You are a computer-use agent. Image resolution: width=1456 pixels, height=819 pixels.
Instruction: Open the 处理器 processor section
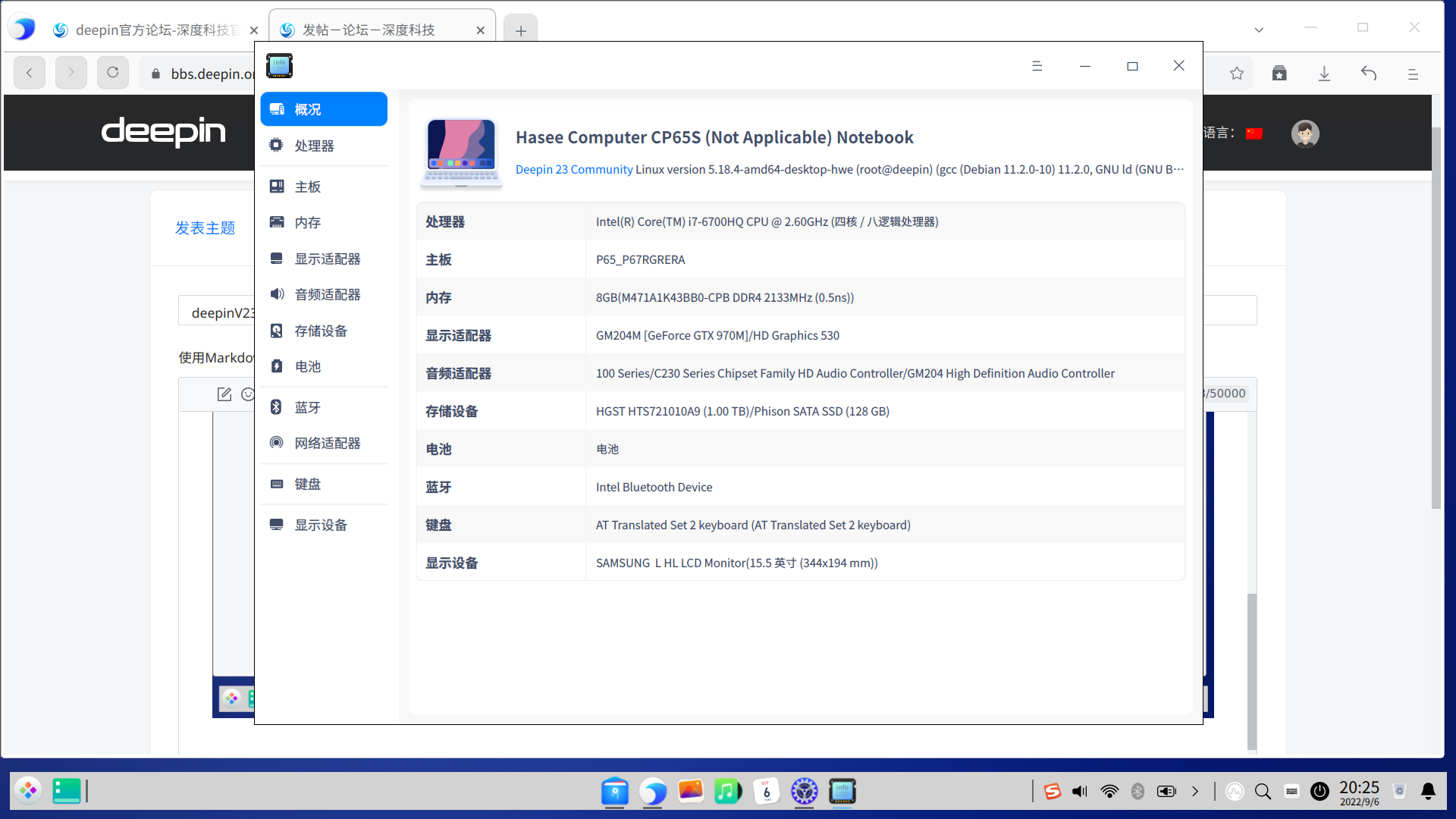314,146
